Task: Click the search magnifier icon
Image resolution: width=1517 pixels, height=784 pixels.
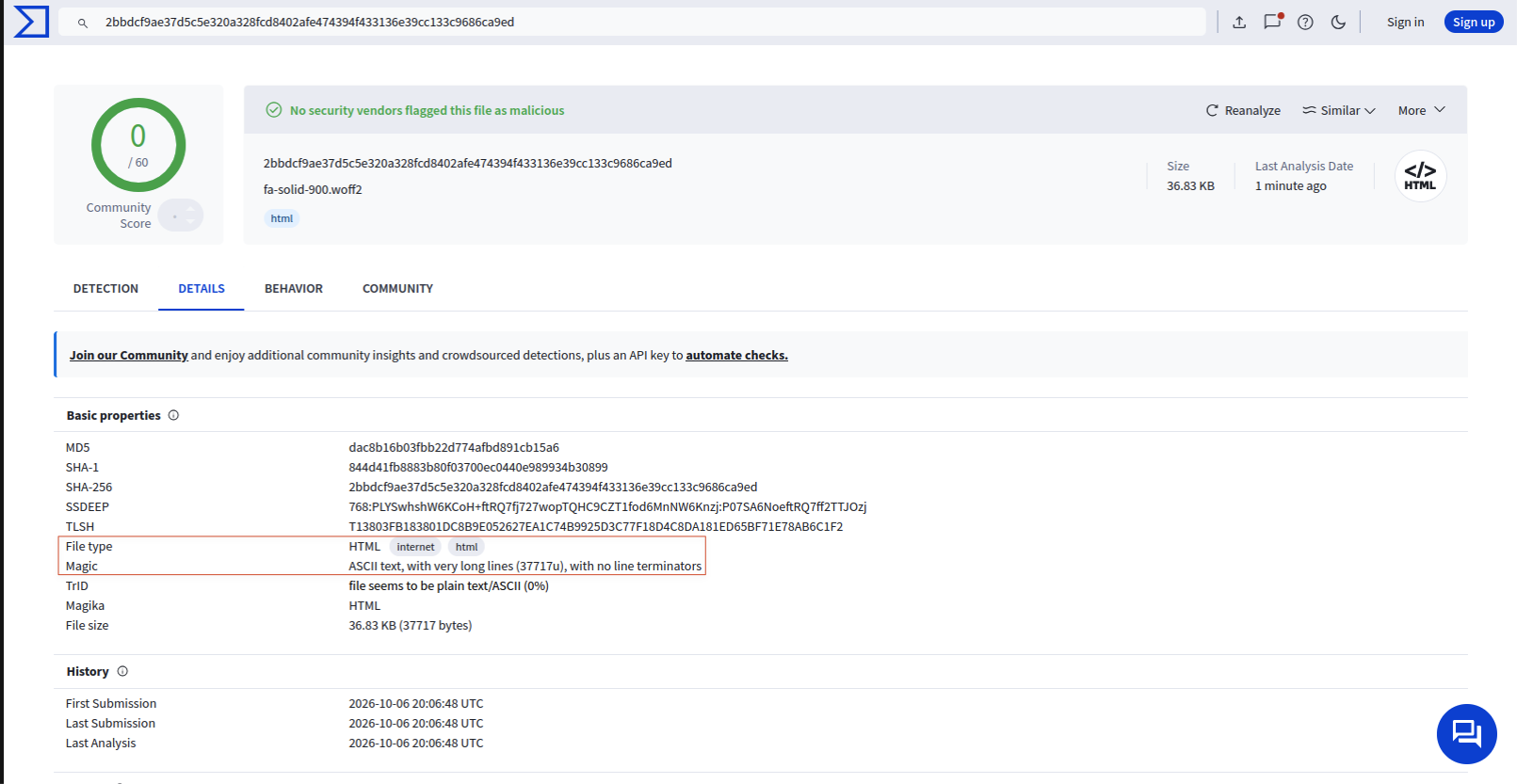Action: [83, 23]
